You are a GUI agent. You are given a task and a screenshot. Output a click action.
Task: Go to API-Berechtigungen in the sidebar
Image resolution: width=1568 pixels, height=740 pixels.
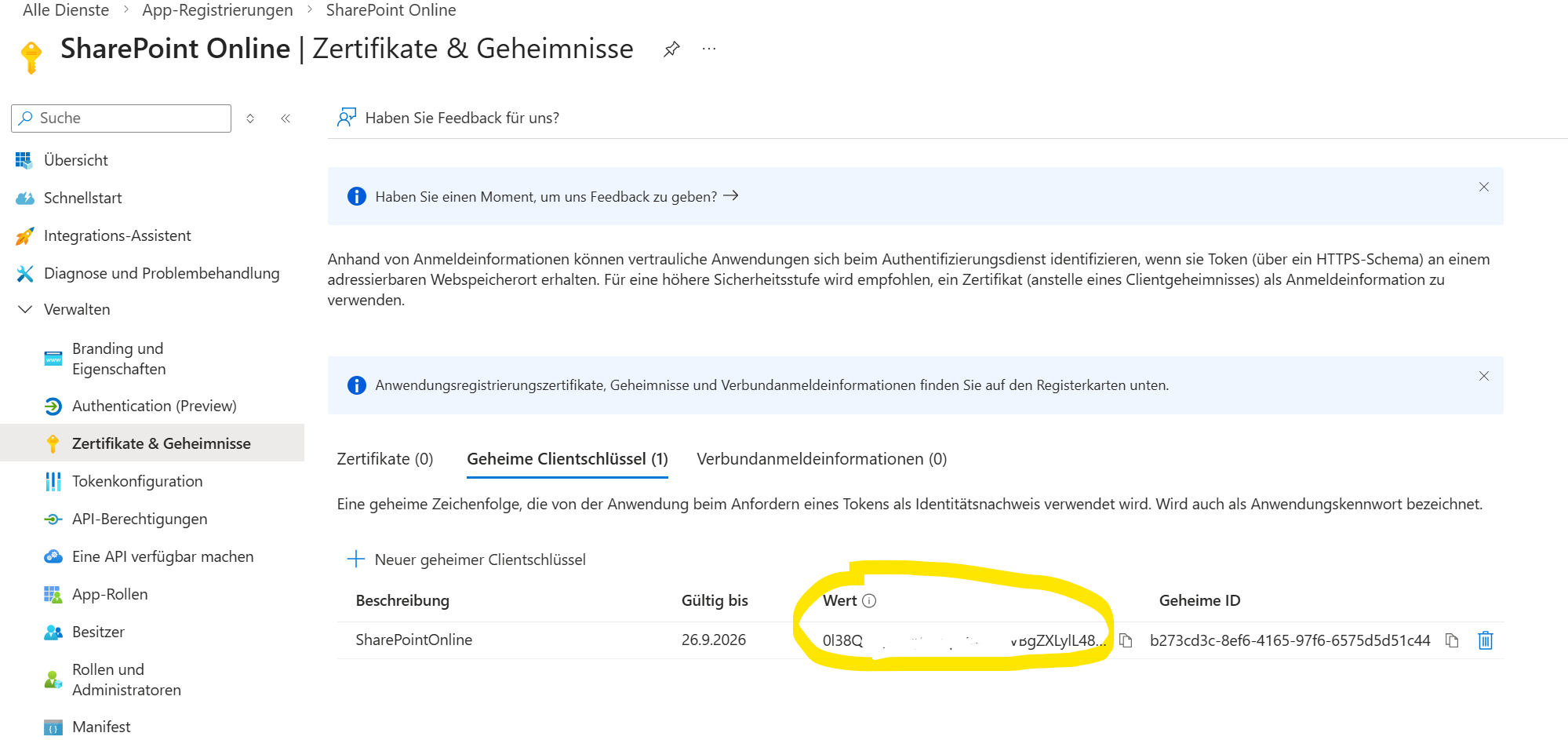pos(140,519)
